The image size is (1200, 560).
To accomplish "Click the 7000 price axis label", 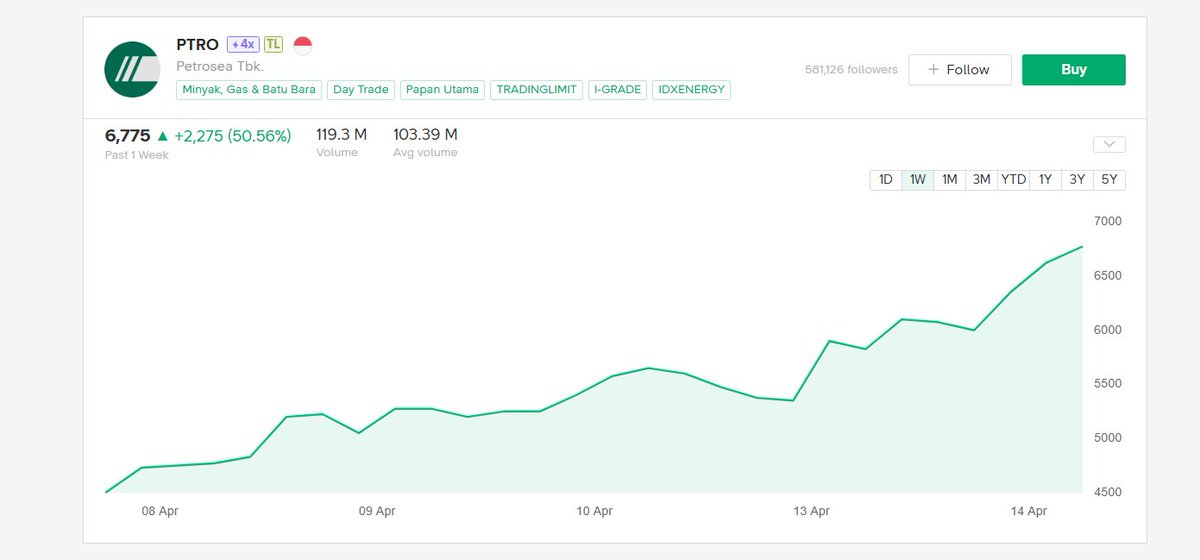I will point(1108,221).
